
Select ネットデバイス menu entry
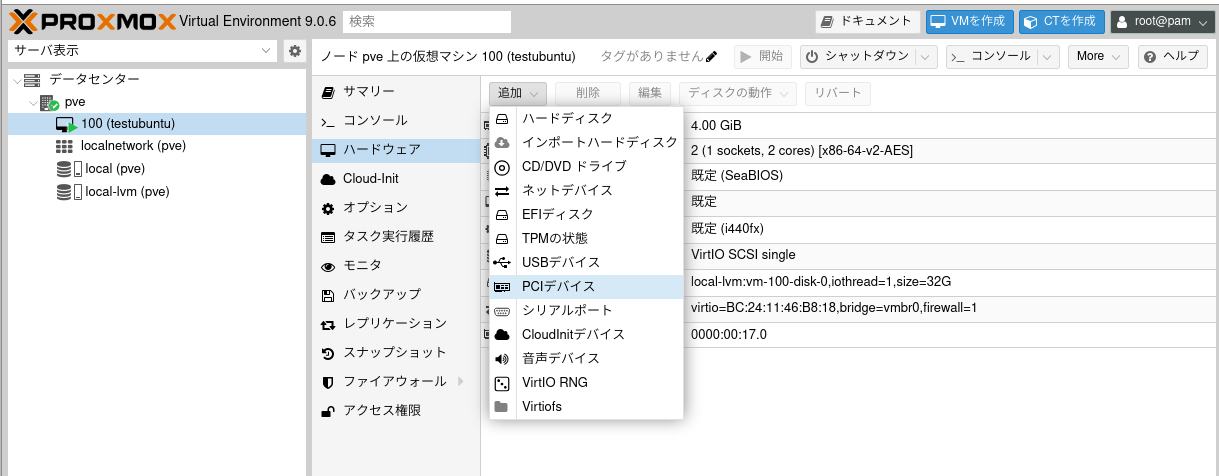coord(586,190)
